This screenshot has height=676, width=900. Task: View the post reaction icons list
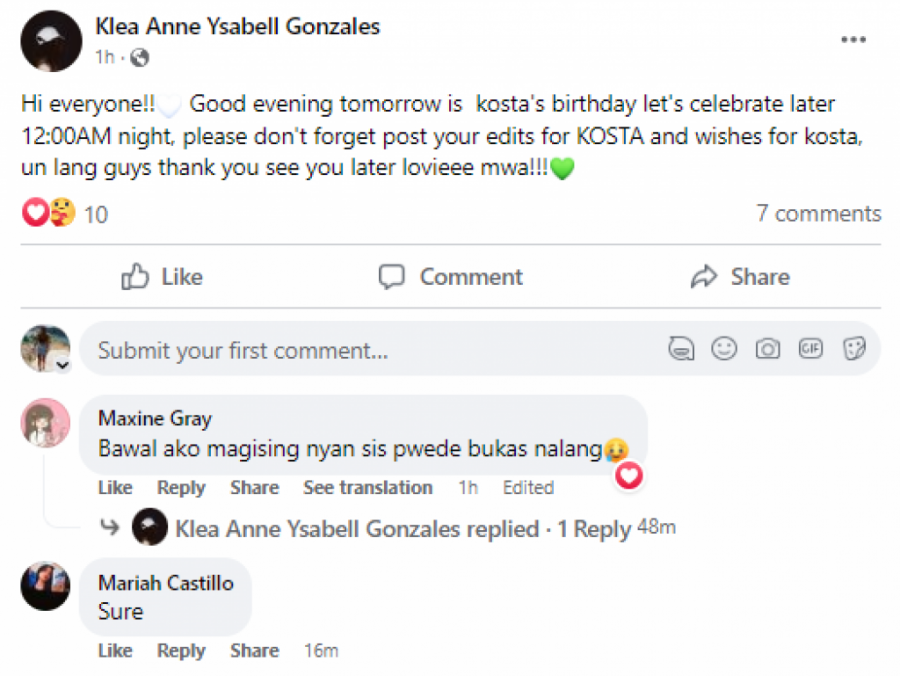[x=48, y=213]
